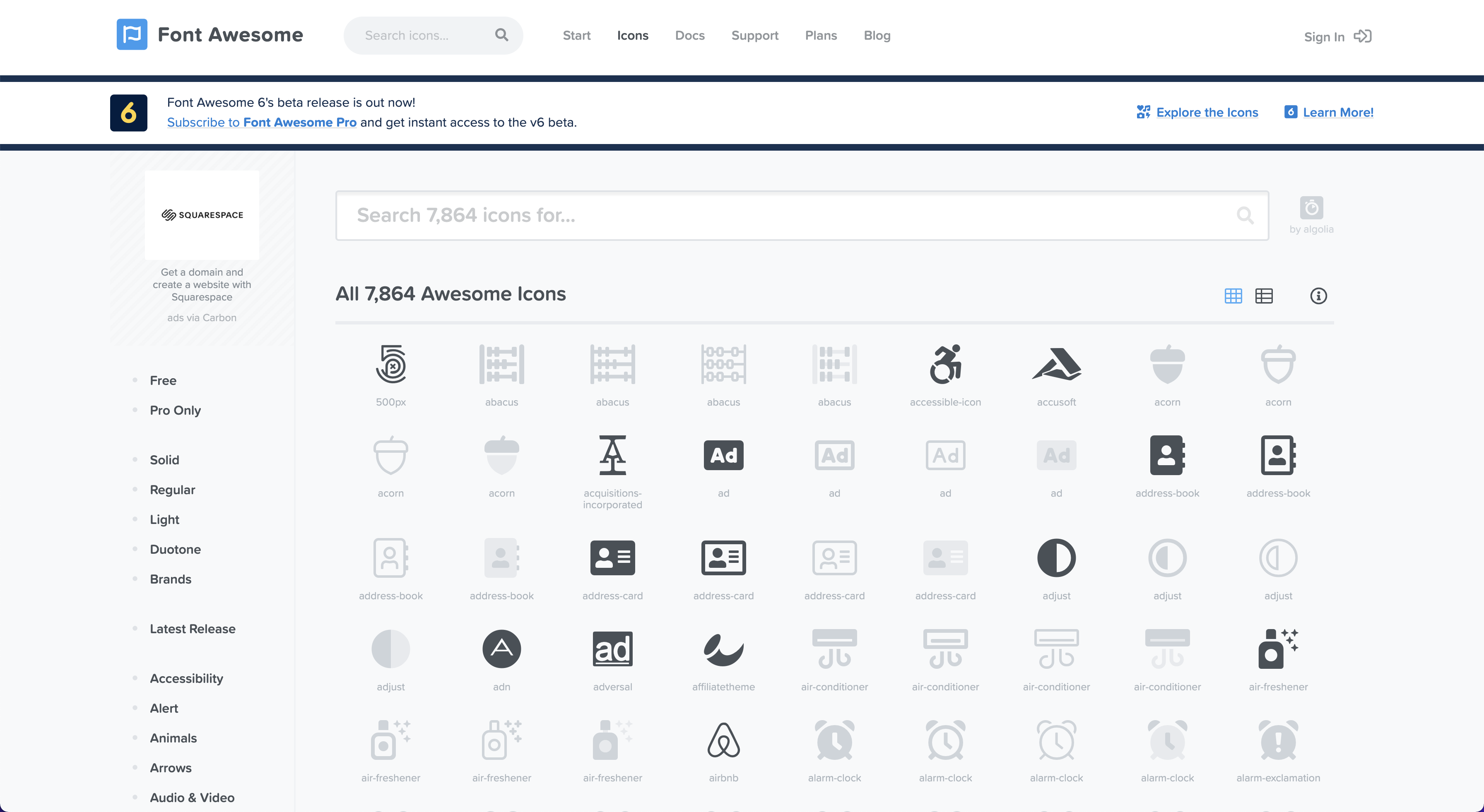Click the magnifier in the header search box
The width and height of the screenshot is (1484, 812).
(x=501, y=35)
